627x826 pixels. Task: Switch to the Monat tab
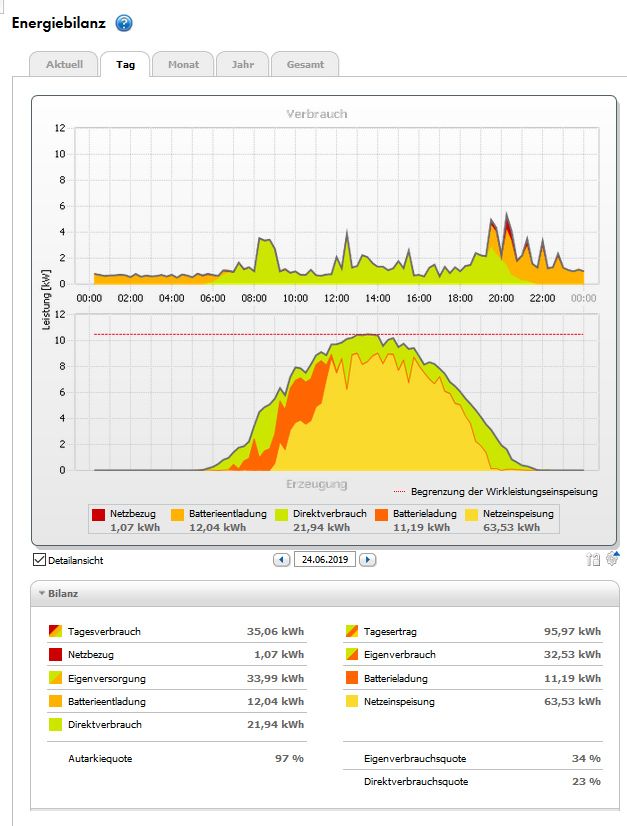click(183, 65)
